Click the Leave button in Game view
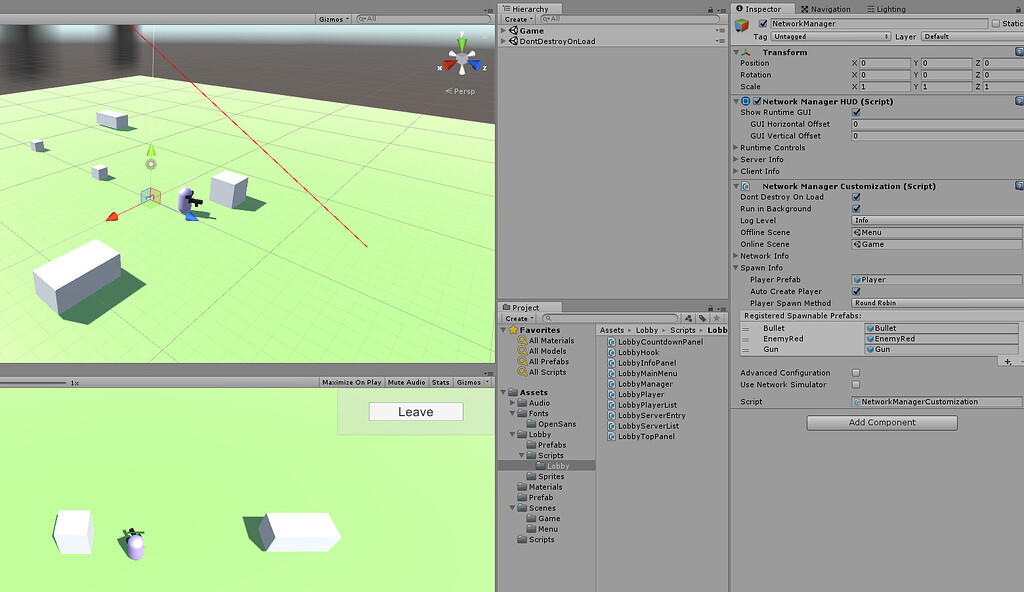 click(x=414, y=411)
